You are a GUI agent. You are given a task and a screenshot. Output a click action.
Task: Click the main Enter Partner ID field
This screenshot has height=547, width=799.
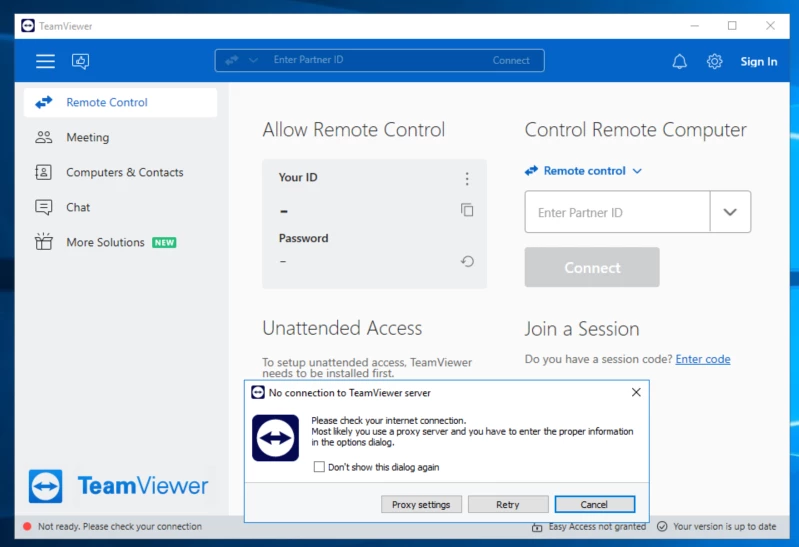[x=617, y=212]
